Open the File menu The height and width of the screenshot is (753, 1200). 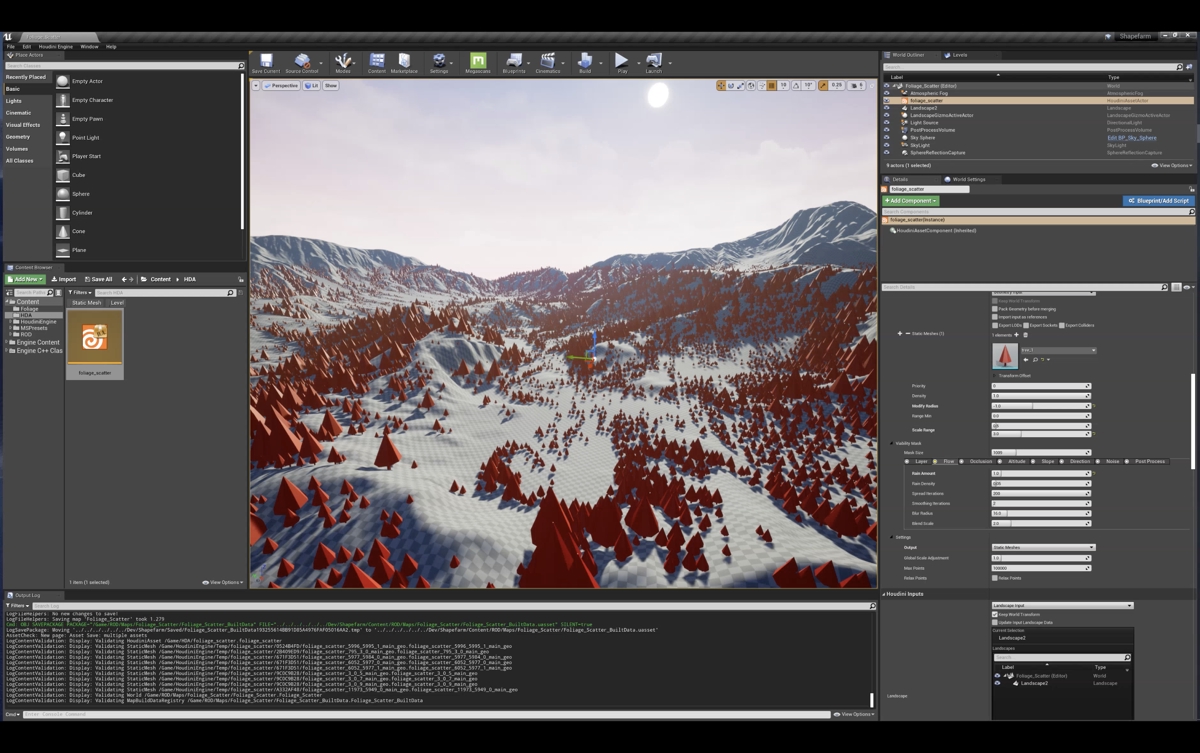click(11, 46)
